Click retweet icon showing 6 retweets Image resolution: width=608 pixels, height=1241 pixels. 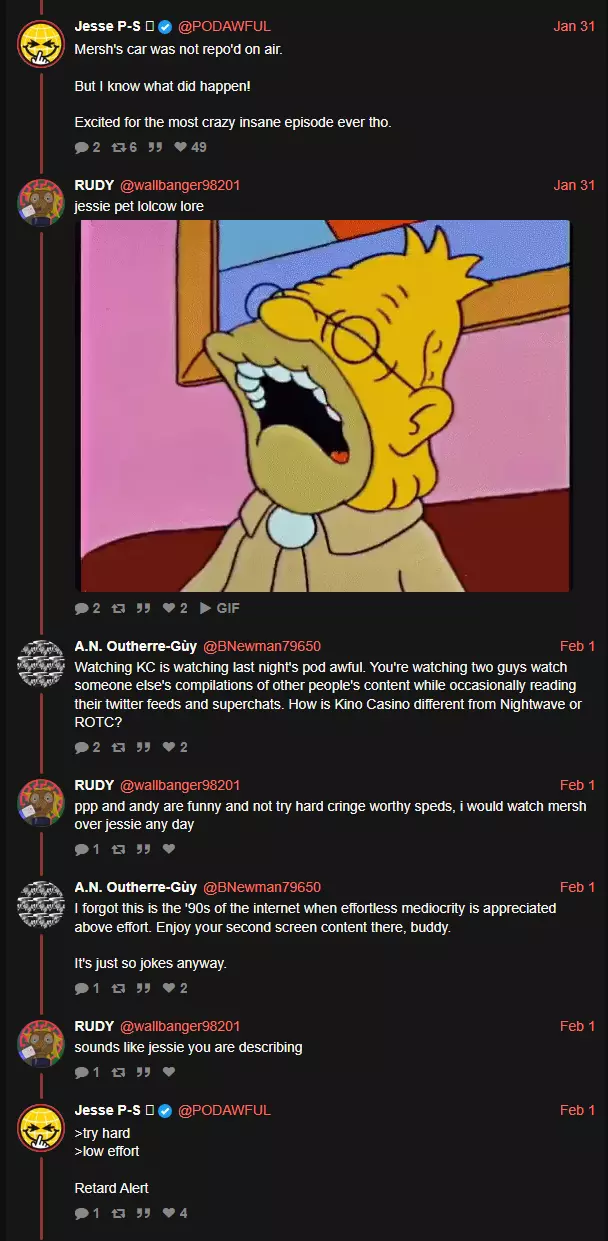click(118, 147)
